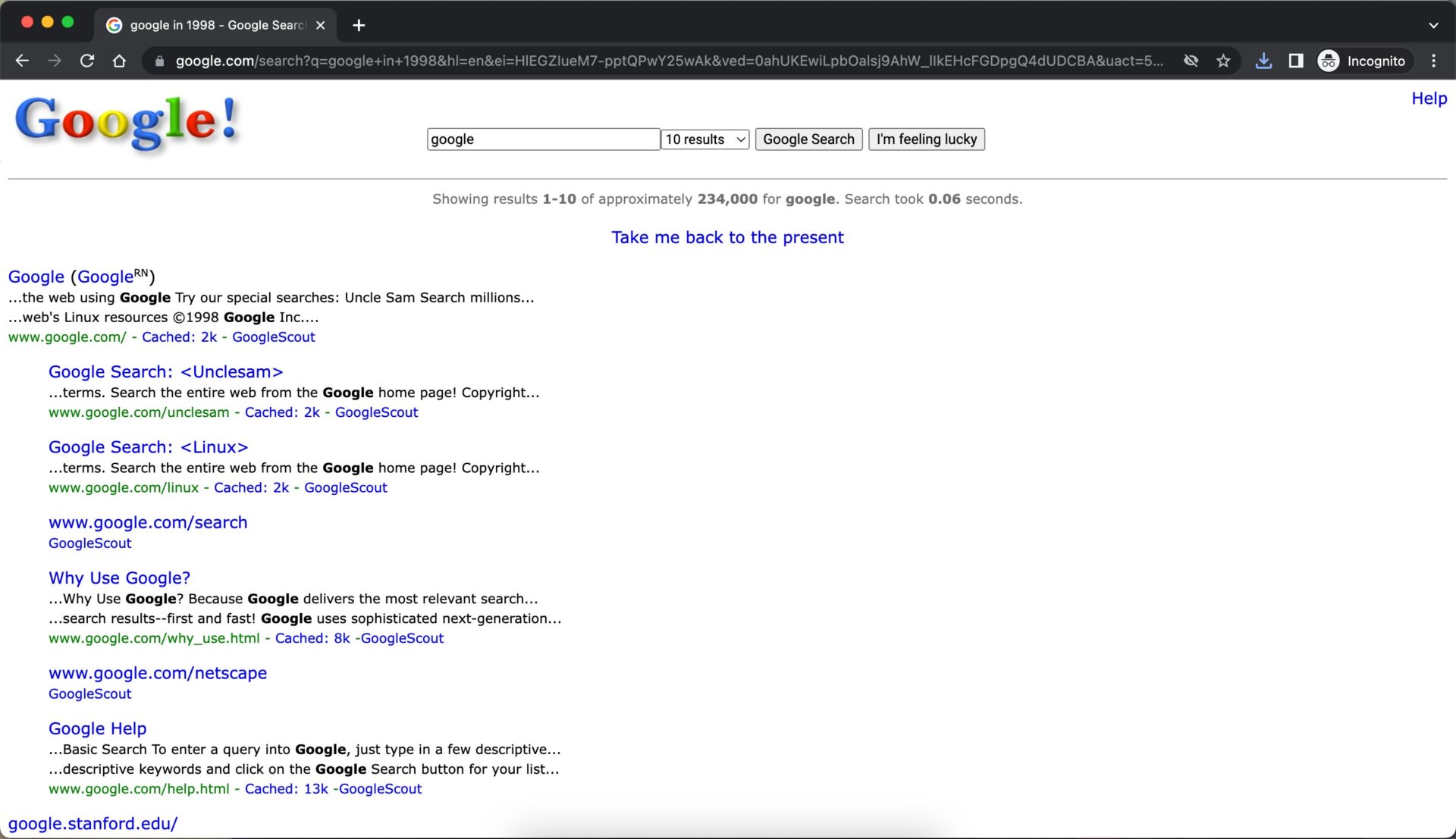This screenshot has height=839, width=1456.
Task: Open the side panel icon
Action: 1296,61
